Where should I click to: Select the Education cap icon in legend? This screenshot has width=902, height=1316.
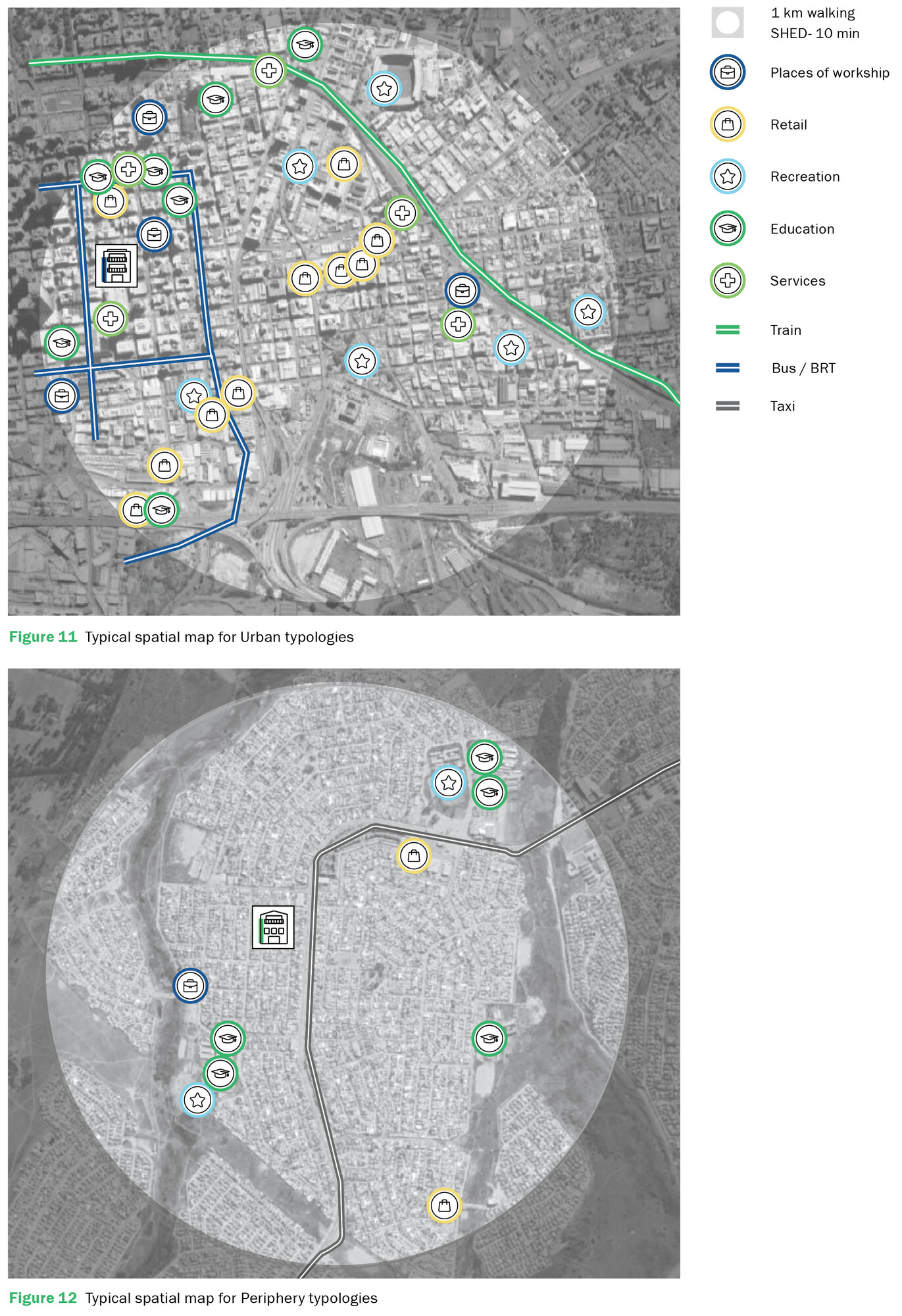click(727, 228)
